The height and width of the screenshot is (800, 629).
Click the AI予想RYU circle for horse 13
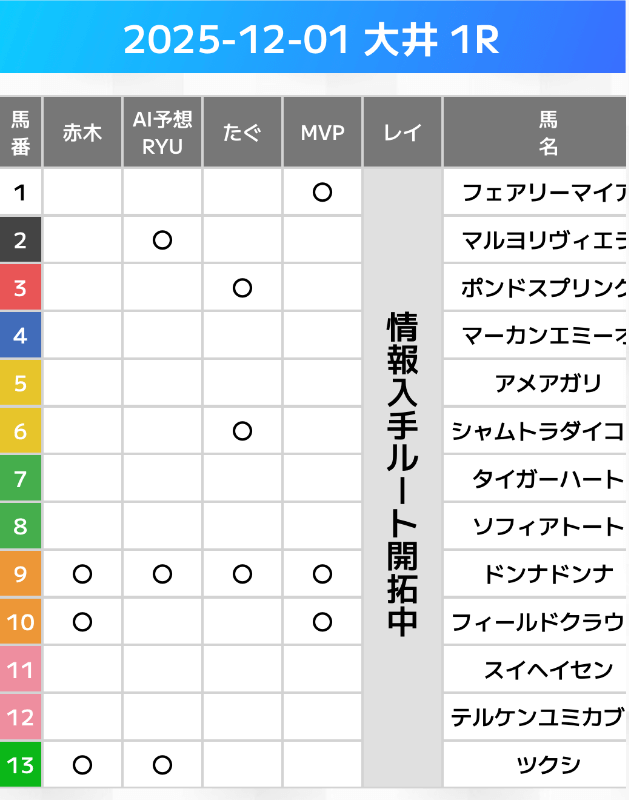click(162, 765)
